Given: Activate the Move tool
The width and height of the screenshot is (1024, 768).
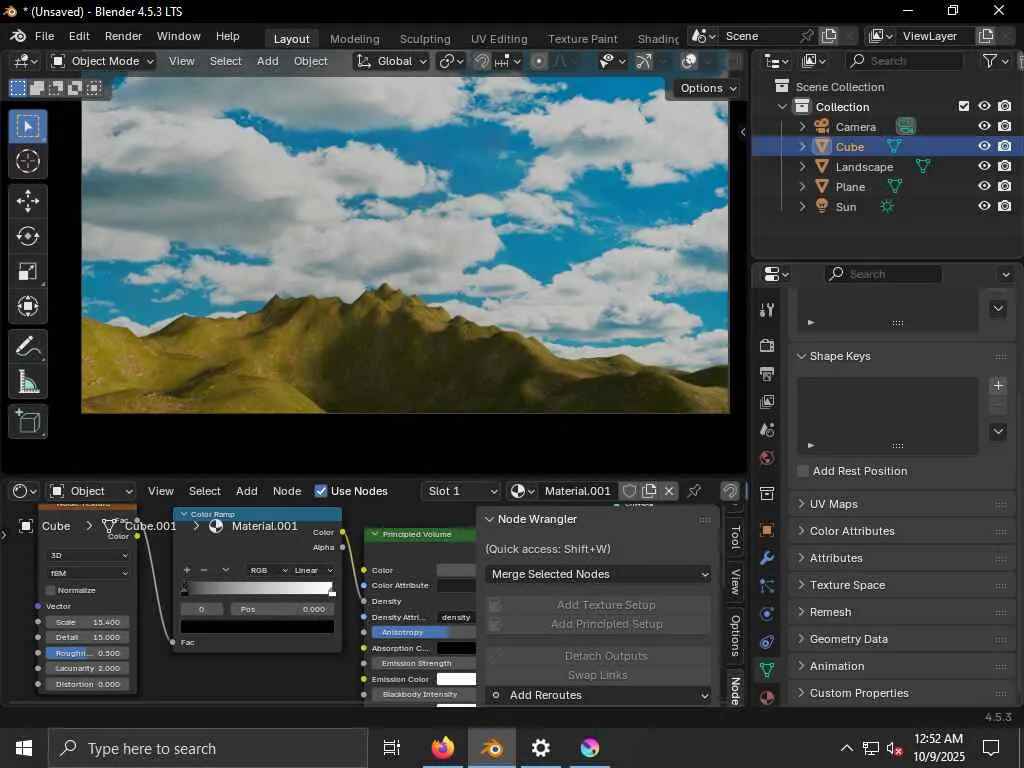Looking at the screenshot, I should (28, 201).
